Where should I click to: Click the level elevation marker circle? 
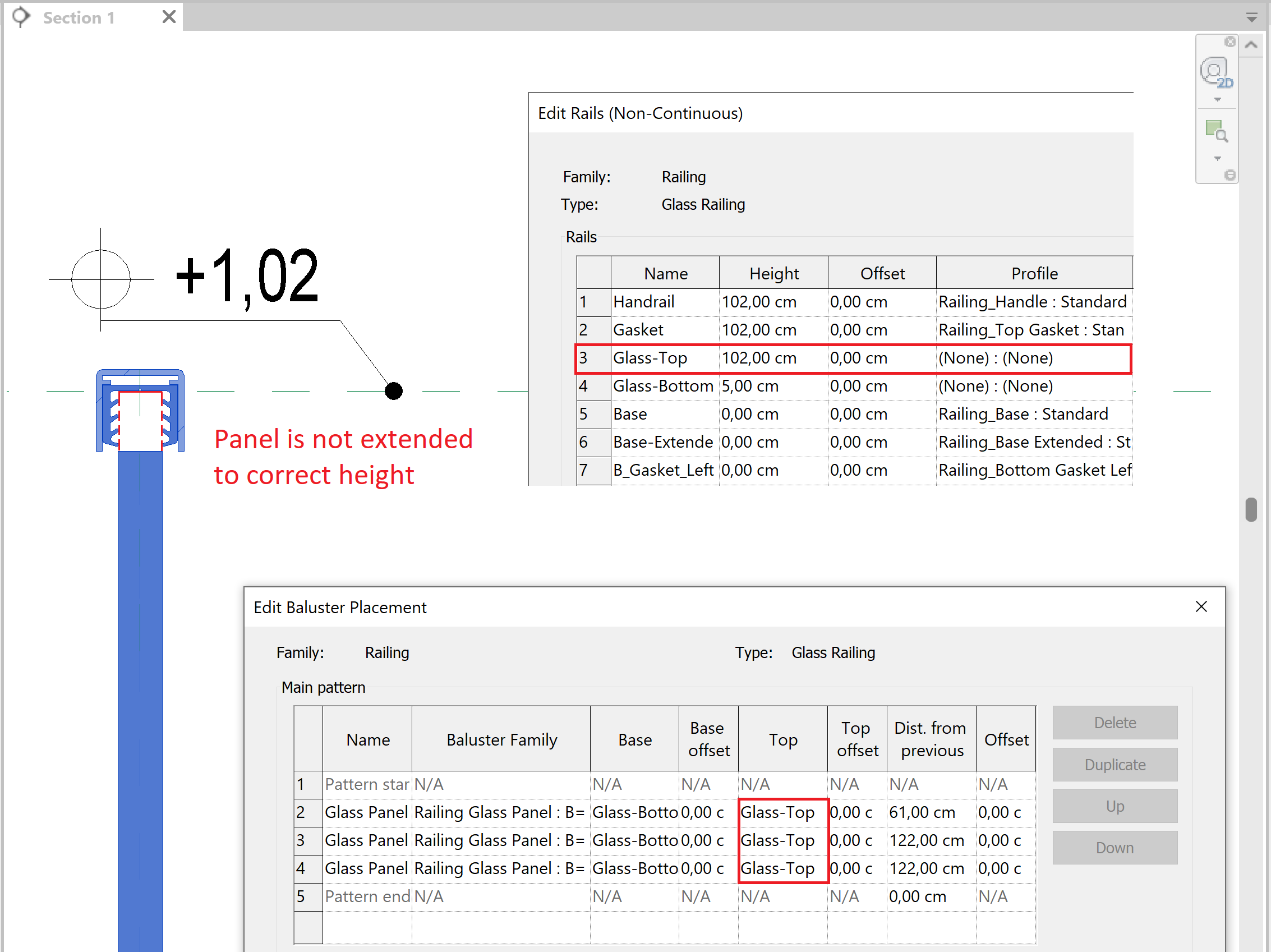pyautogui.click(x=100, y=279)
